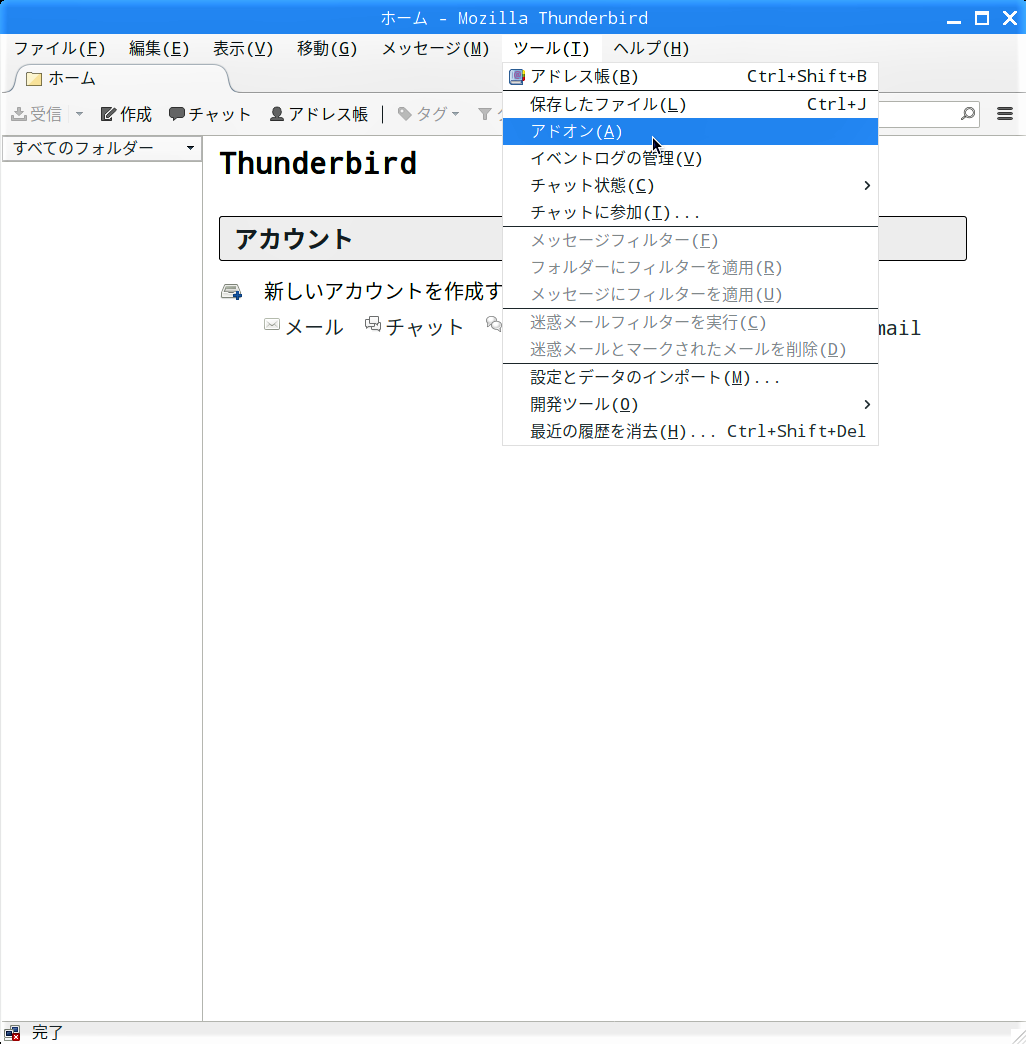Viewport: 1026px width, 1044px height.
Task: Open the メッセージ(M) menu
Action: 435,49
